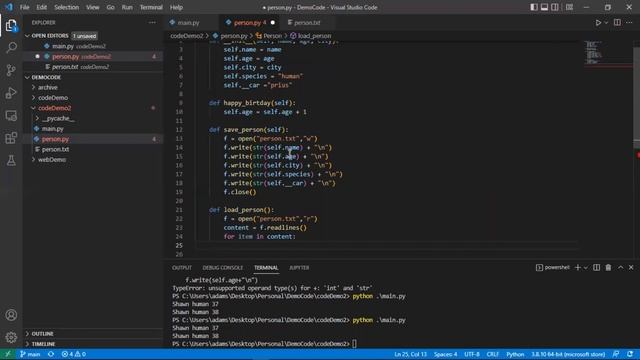Split the terminal panel
Image resolution: width=640 pixels, height=360 pixels.
(x=596, y=268)
